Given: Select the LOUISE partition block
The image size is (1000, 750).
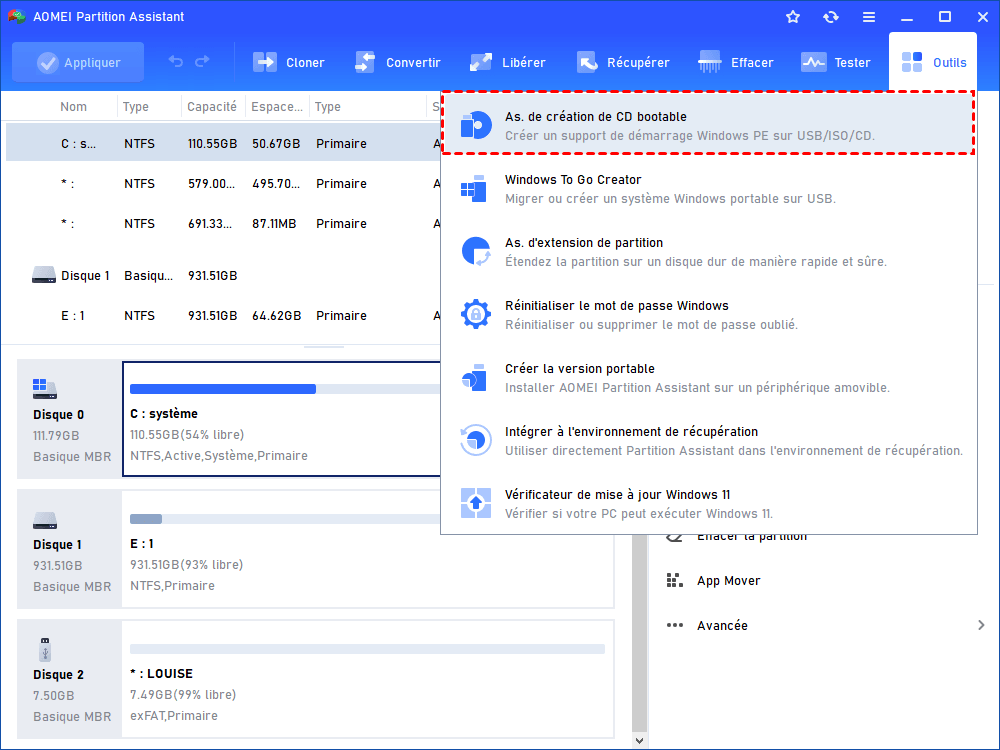Looking at the screenshot, I should point(368,679).
